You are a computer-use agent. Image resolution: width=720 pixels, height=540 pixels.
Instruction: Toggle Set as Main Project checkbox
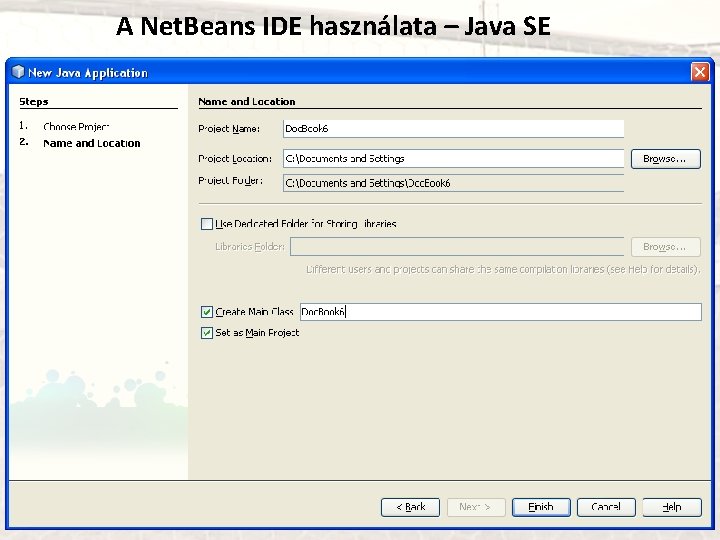[x=207, y=332]
